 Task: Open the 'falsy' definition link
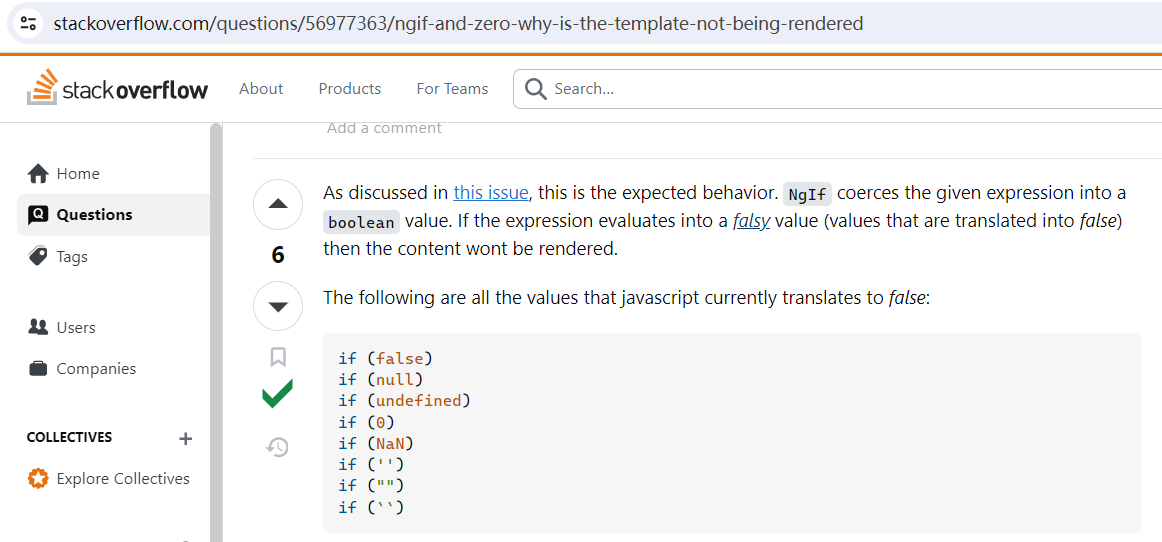tap(751, 222)
